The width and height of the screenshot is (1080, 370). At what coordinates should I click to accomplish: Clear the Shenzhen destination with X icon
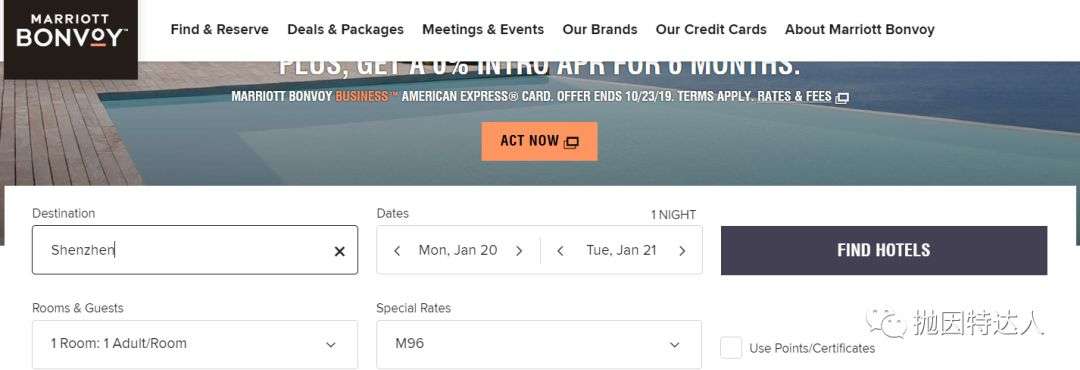click(x=339, y=251)
